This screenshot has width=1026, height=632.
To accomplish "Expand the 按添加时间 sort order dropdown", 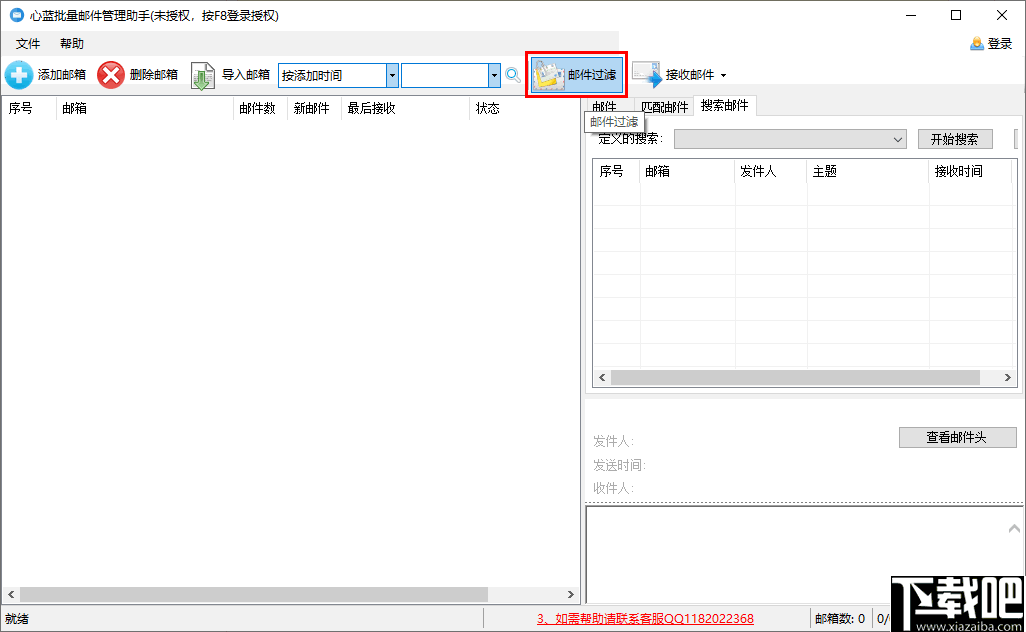I will tap(390, 74).
